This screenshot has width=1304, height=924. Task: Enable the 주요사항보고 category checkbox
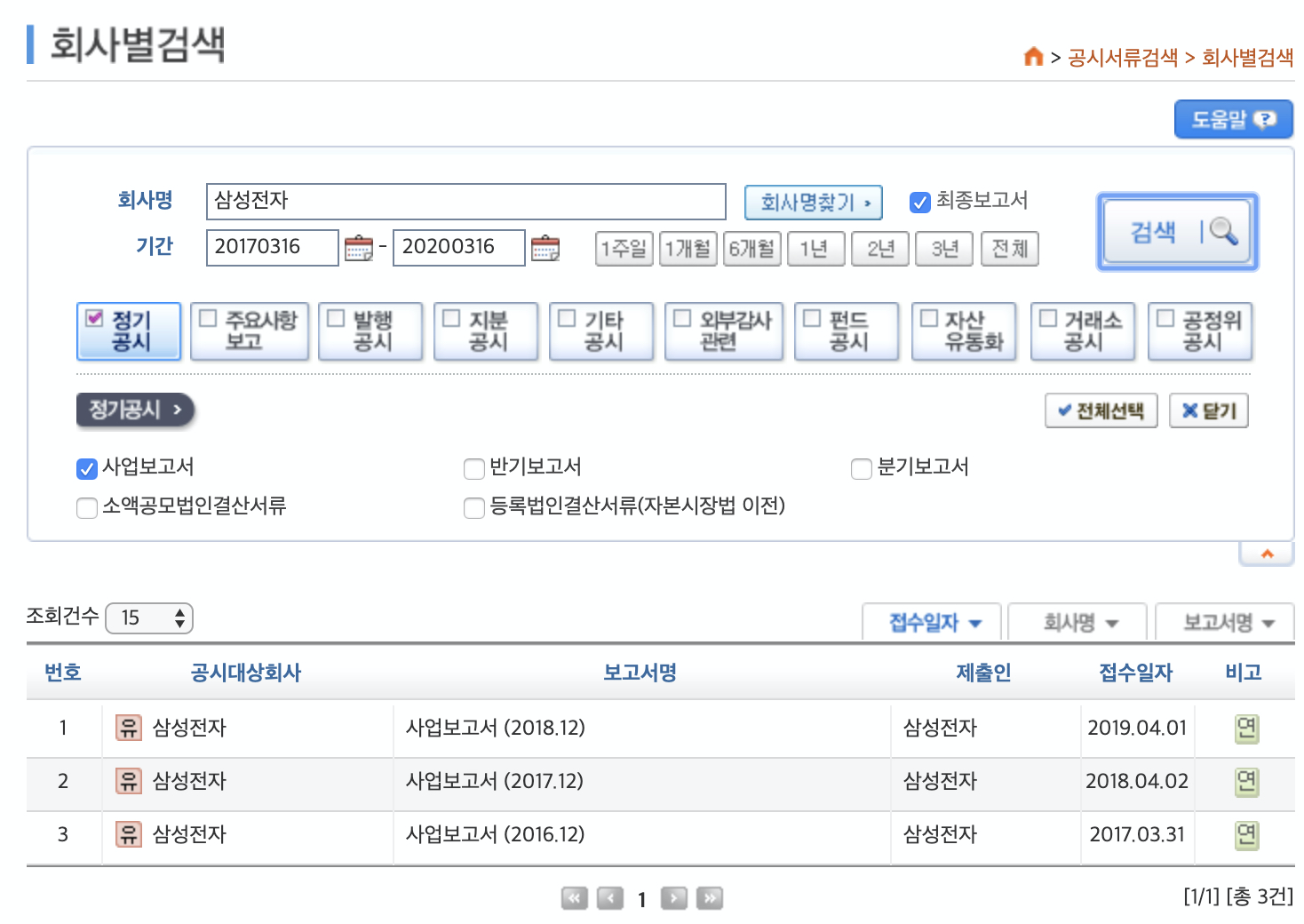coord(209,317)
